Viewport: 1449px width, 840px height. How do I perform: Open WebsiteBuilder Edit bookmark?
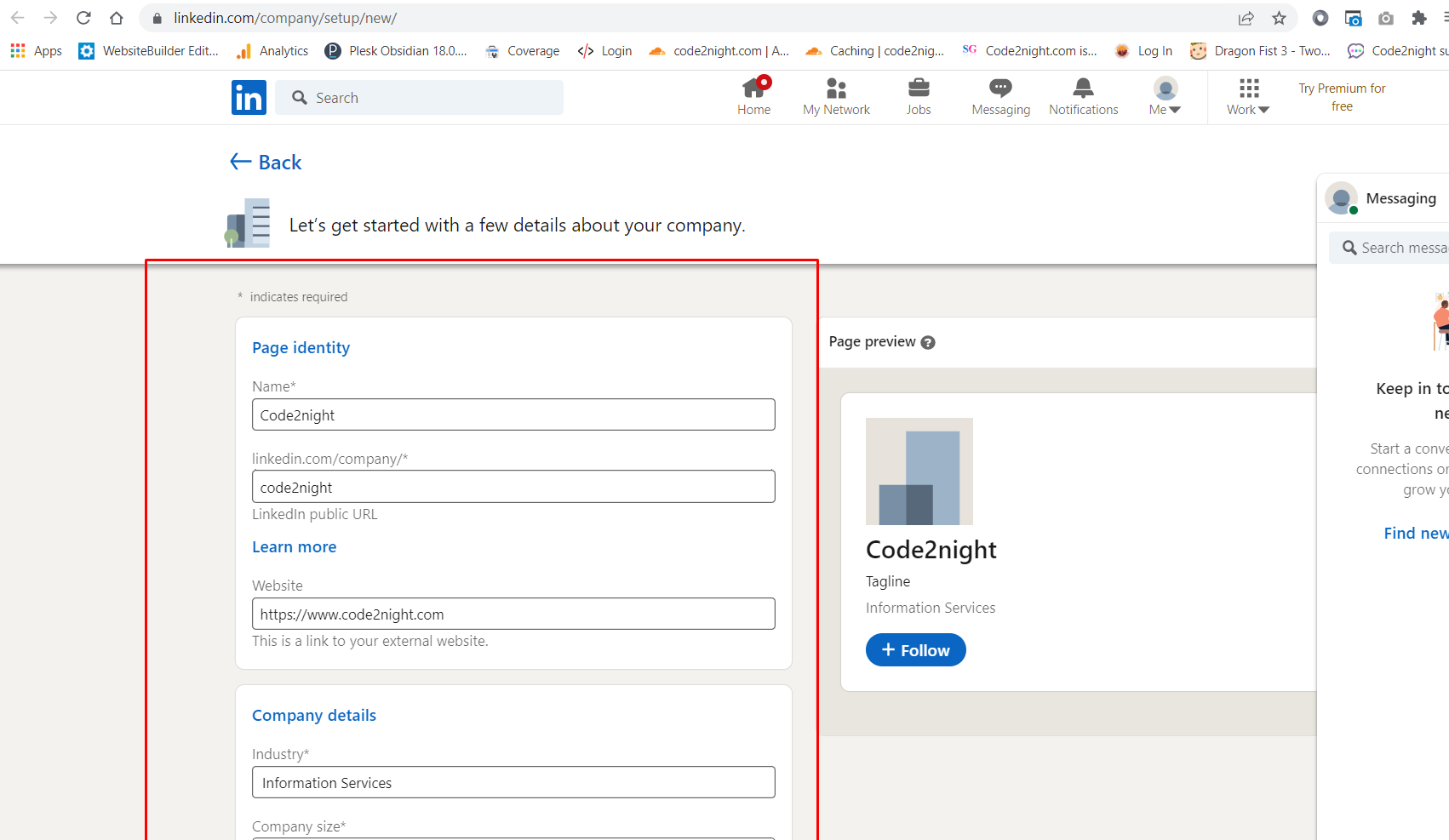point(149,51)
